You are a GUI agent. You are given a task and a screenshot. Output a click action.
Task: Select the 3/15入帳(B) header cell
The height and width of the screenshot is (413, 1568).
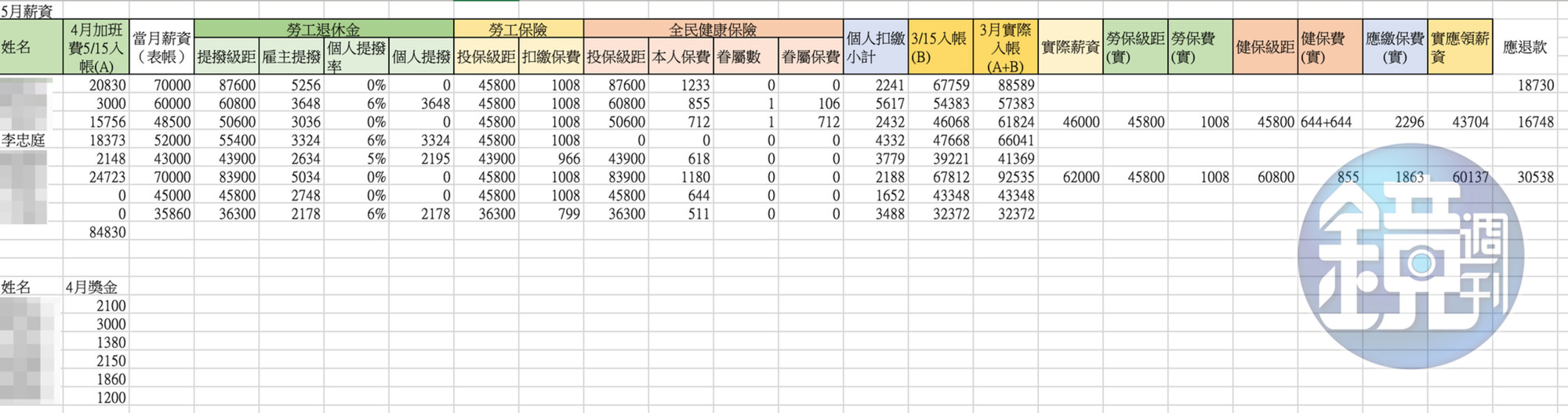pos(940,47)
